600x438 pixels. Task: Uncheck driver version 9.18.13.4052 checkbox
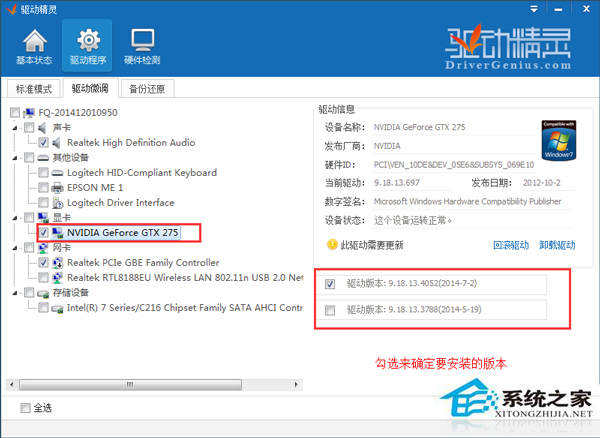click(331, 284)
